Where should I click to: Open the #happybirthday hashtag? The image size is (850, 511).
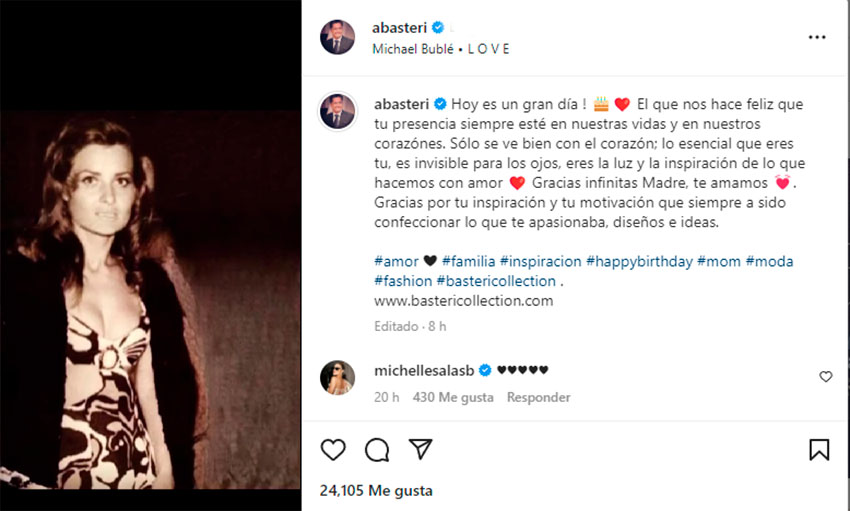pyautogui.click(x=640, y=262)
